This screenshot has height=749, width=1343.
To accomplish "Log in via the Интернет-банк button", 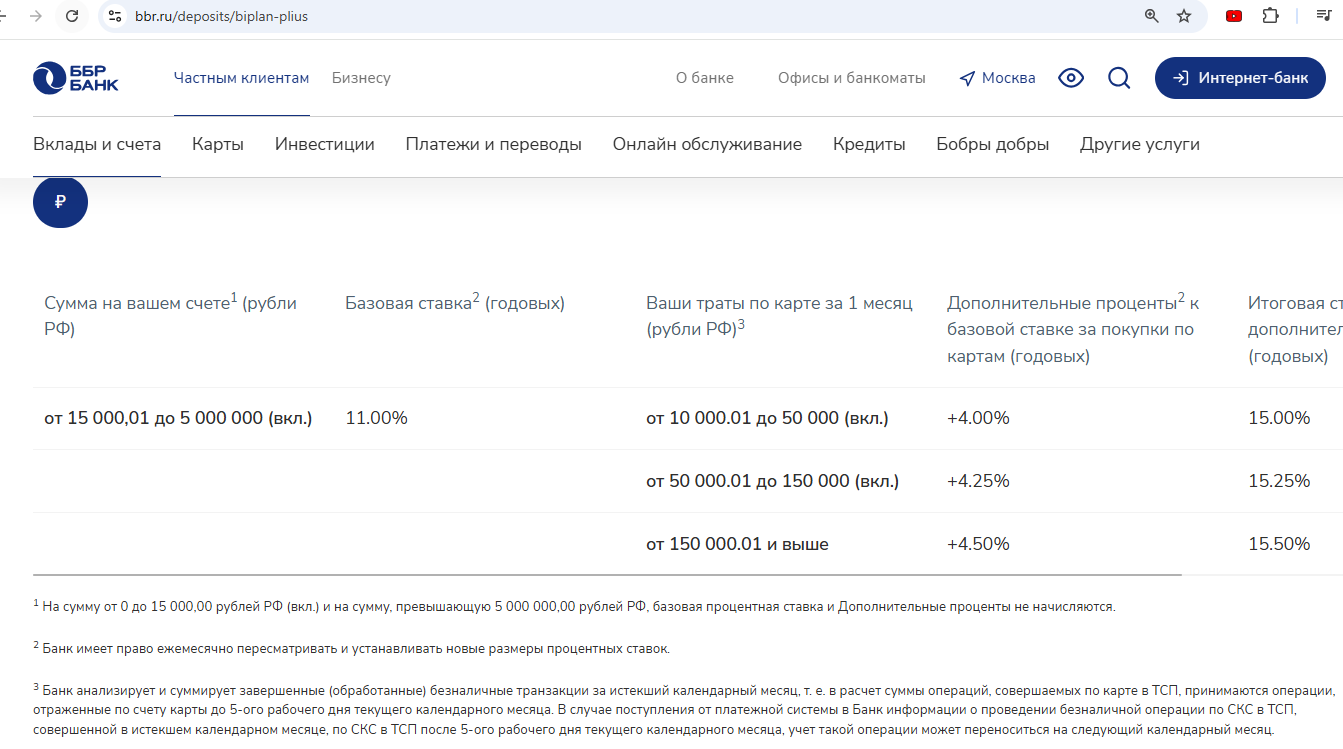I will [x=1240, y=78].
